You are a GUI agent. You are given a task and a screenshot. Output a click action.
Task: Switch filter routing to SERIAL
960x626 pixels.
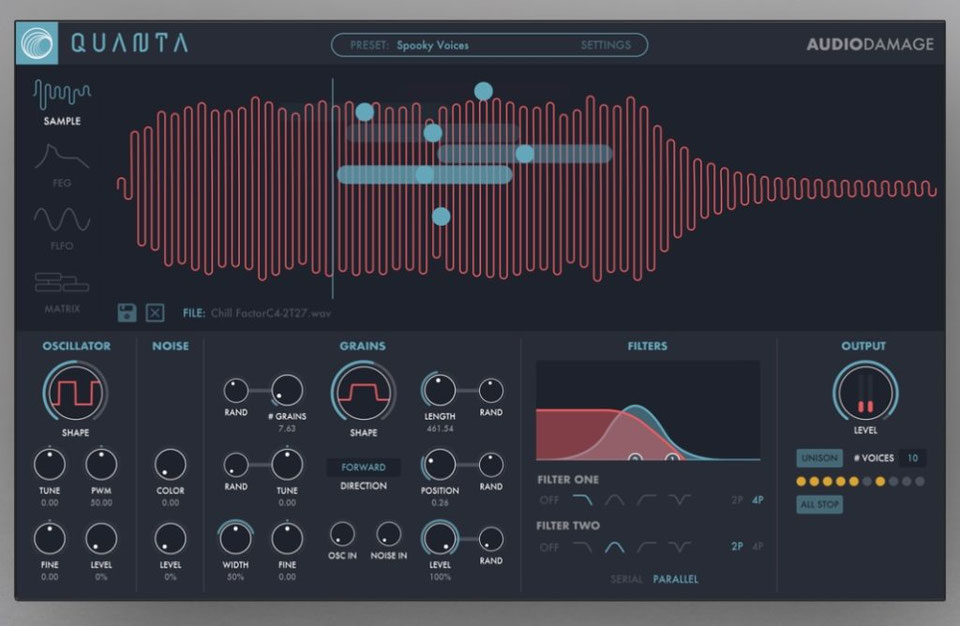point(626,578)
